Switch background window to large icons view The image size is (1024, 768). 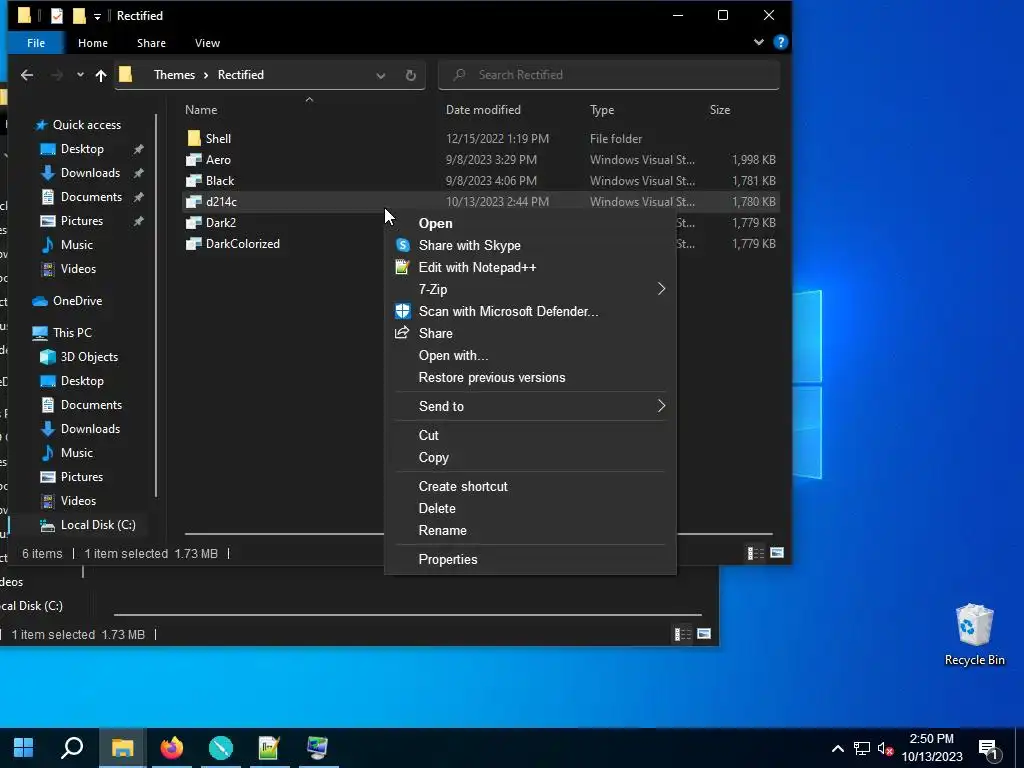pos(704,634)
